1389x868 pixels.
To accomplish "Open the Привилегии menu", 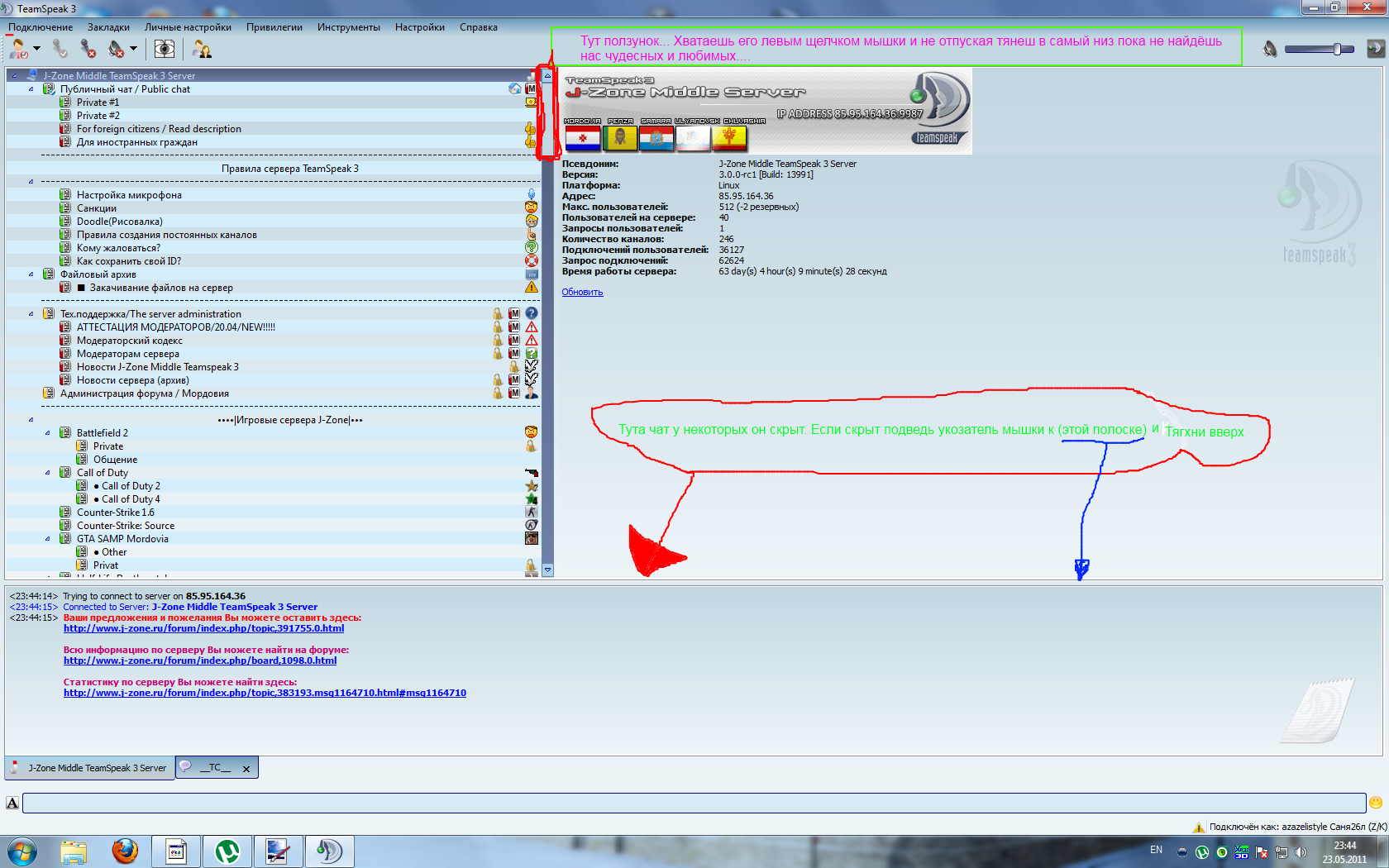I will click(x=274, y=27).
